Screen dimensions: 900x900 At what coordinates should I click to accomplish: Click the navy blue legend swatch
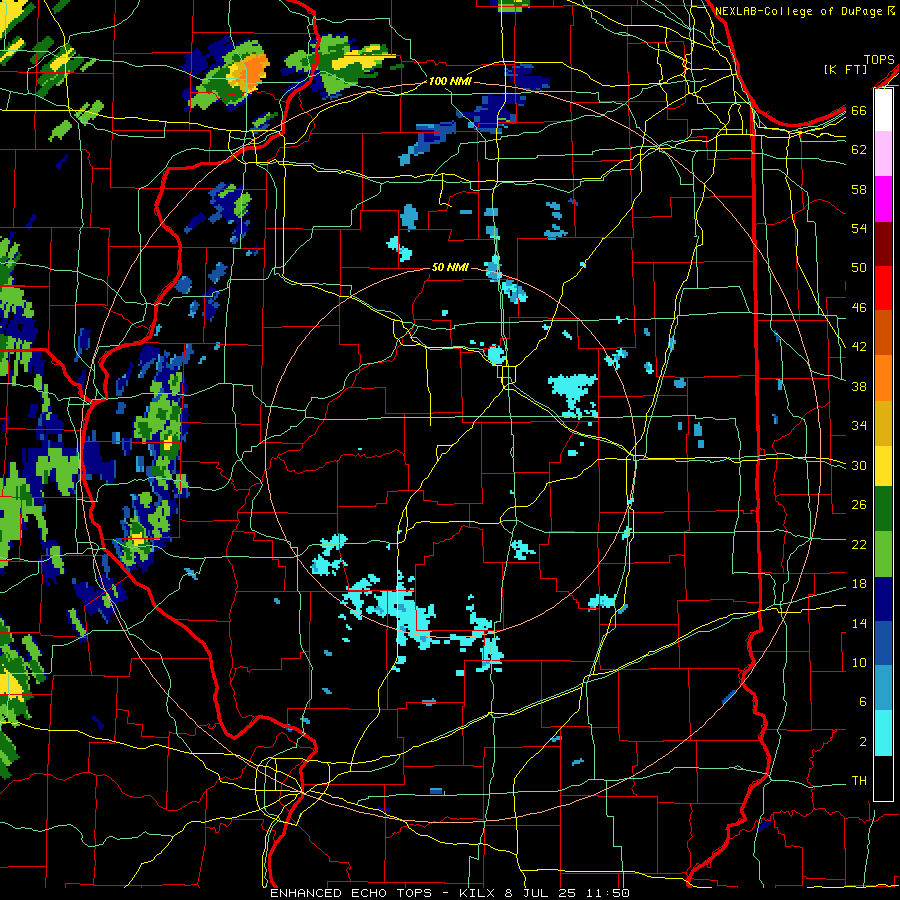[x=883, y=599]
